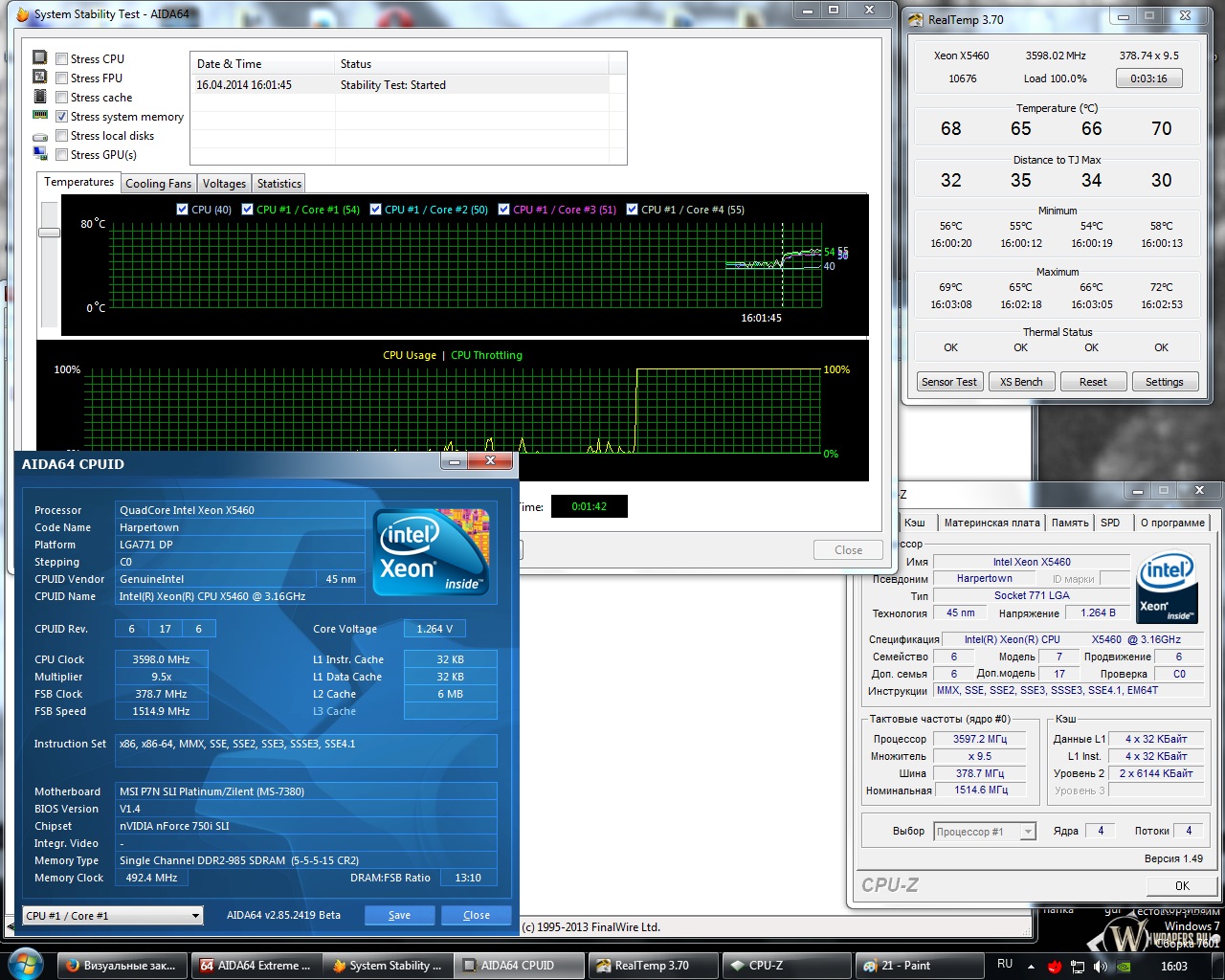The height and width of the screenshot is (980, 1225).
Task: Run RealTemp Sensor Test
Action: 949,382
